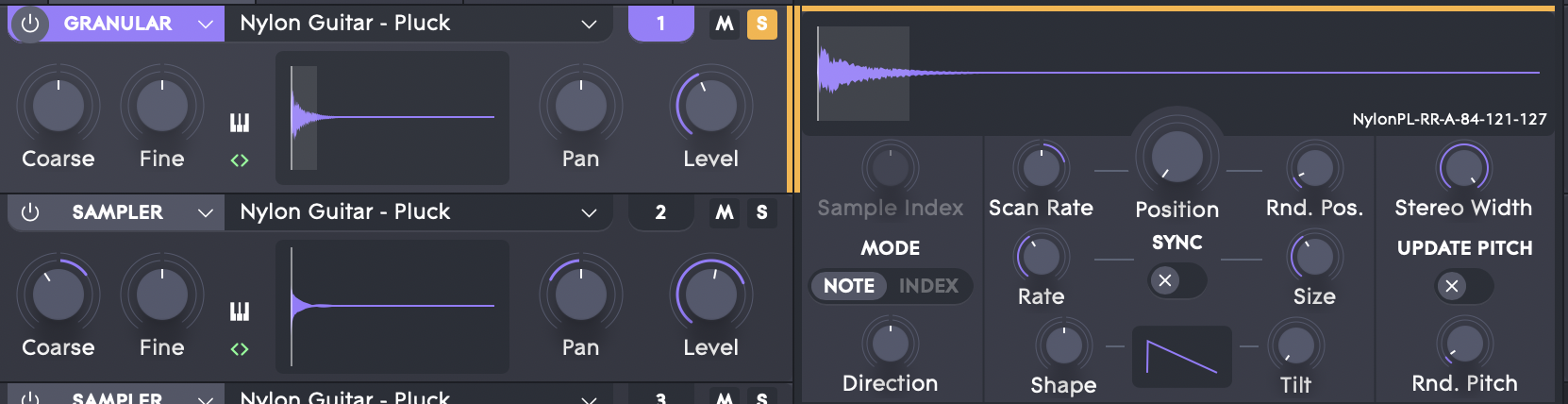This screenshot has height=404, width=1568.
Task: Unsolo layer 1 via the orange S button
Action: pos(762,24)
